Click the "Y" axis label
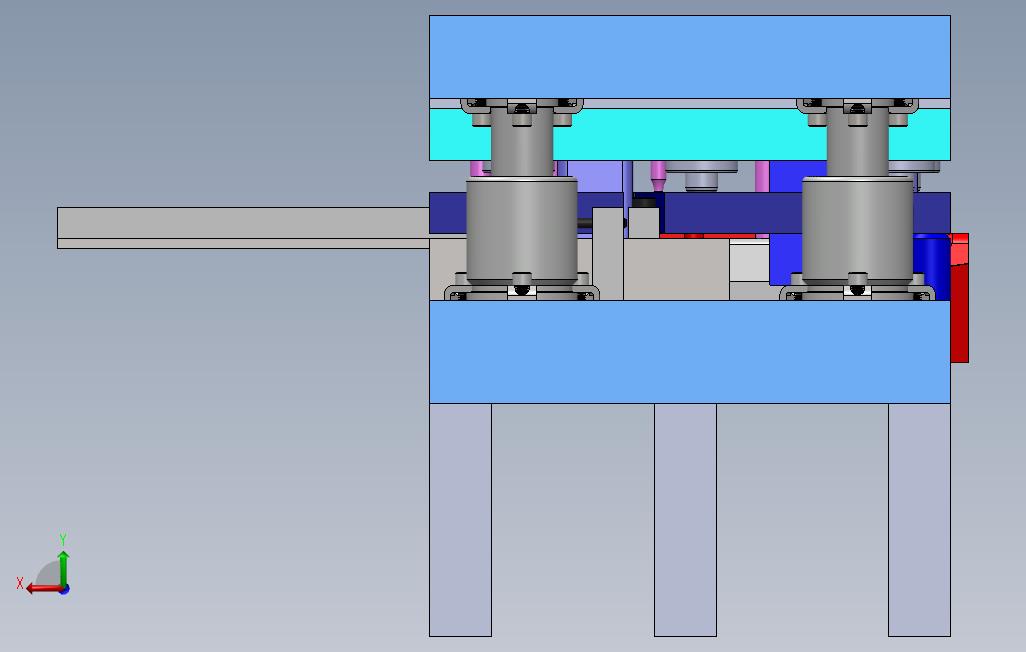Screen dimensions: 1026x652 63,540
